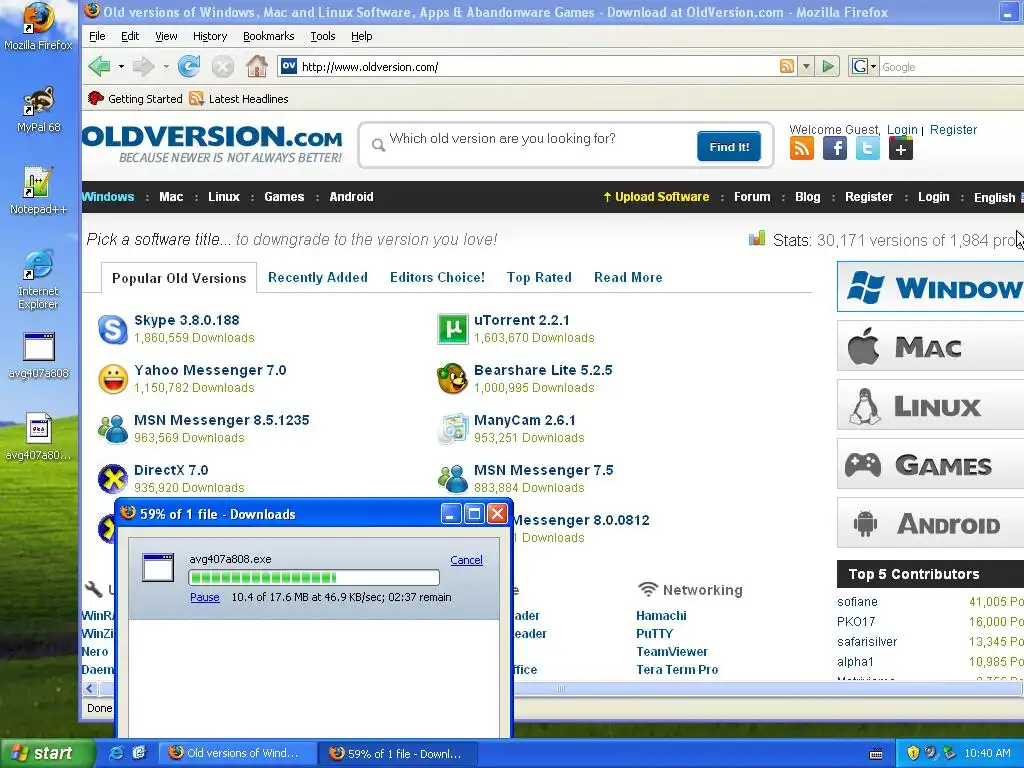Click the Notepad++ desktop icon
The image size is (1024, 768).
tap(38, 191)
